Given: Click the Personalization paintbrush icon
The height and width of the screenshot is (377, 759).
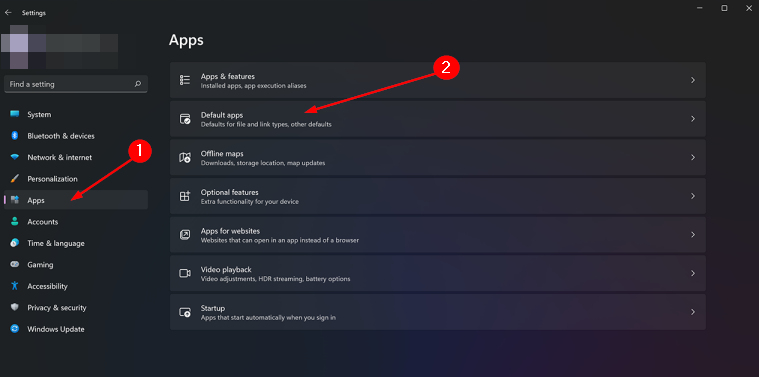Looking at the screenshot, I should point(15,179).
